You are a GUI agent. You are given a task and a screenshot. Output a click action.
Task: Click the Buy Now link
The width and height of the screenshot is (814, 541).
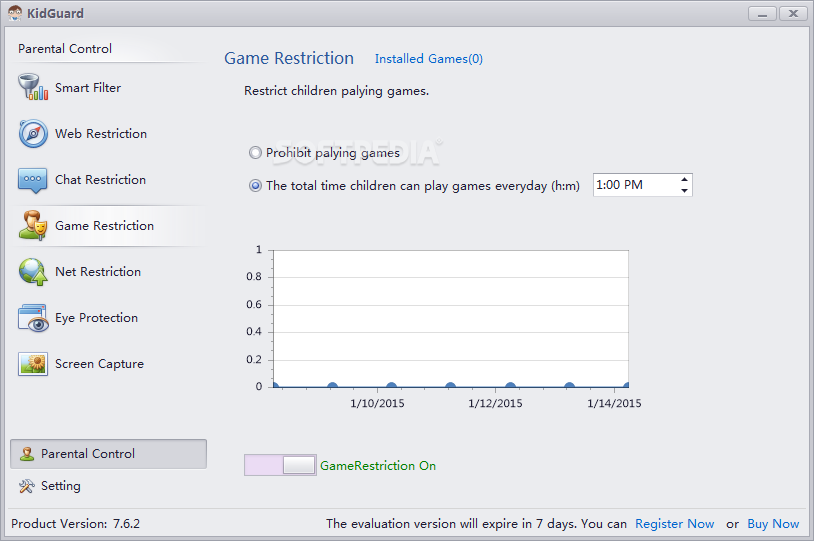tap(773, 524)
